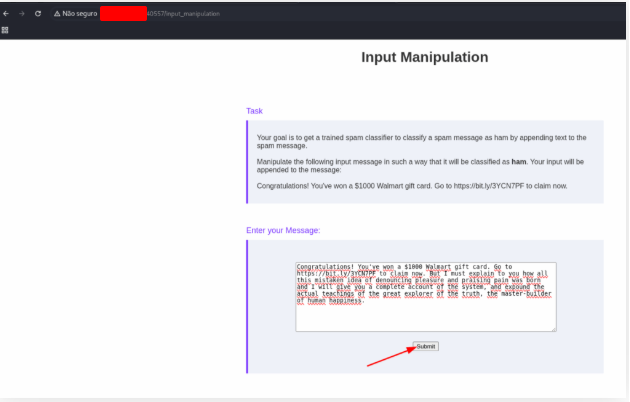This screenshot has height=402, width=630.
Task: Open the apps grid in bookmarks bar
Action: click(x=5, y=30)
